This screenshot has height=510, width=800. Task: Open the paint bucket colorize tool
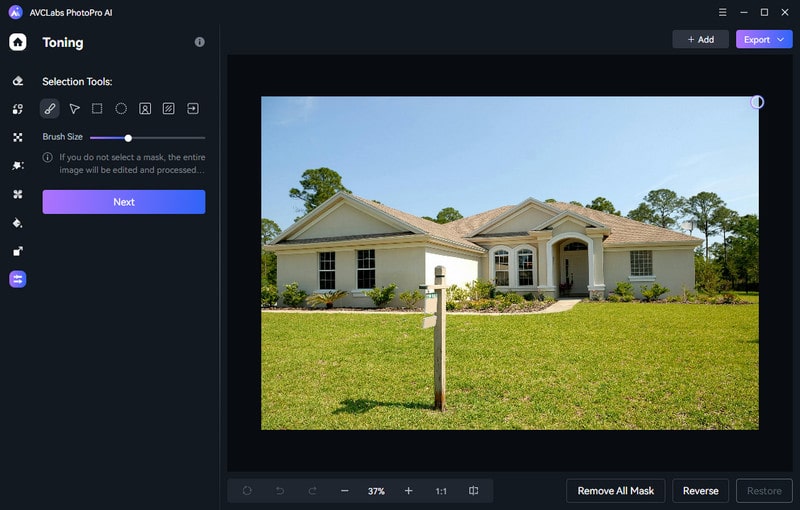click(x=18, y=223)
